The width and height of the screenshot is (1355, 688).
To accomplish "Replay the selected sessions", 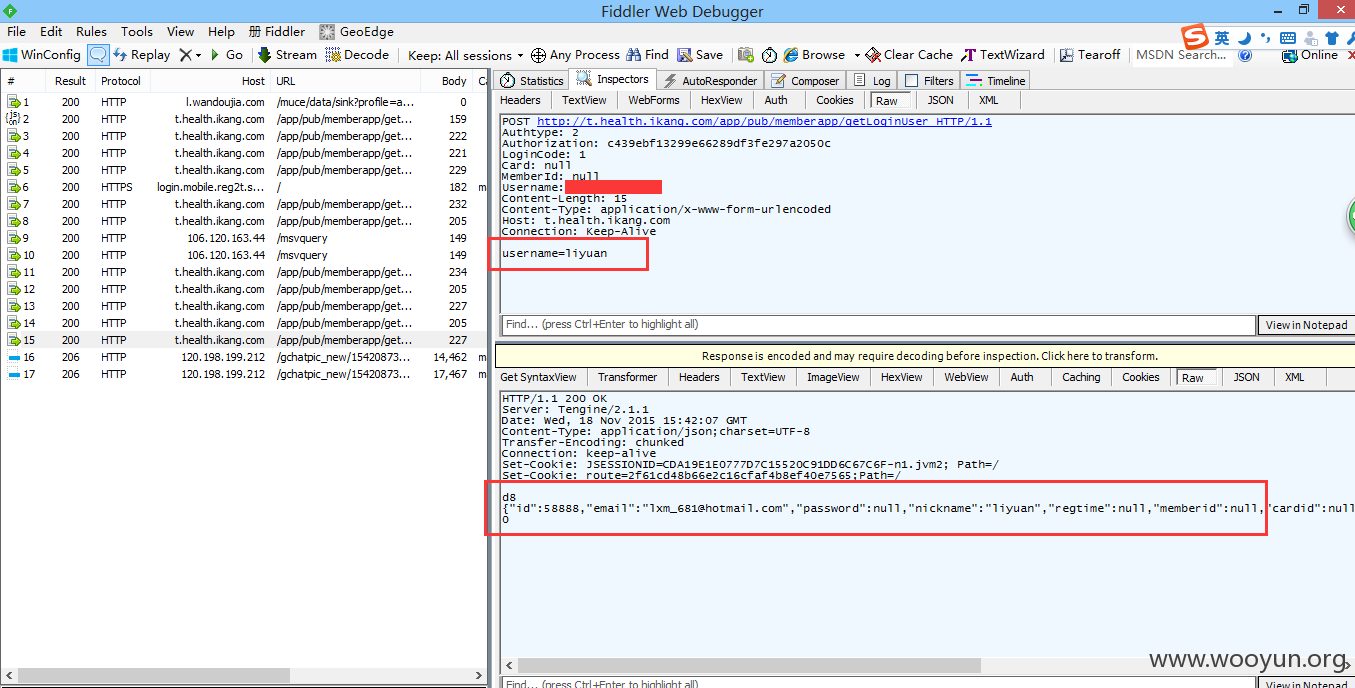I will click(141, 55).
